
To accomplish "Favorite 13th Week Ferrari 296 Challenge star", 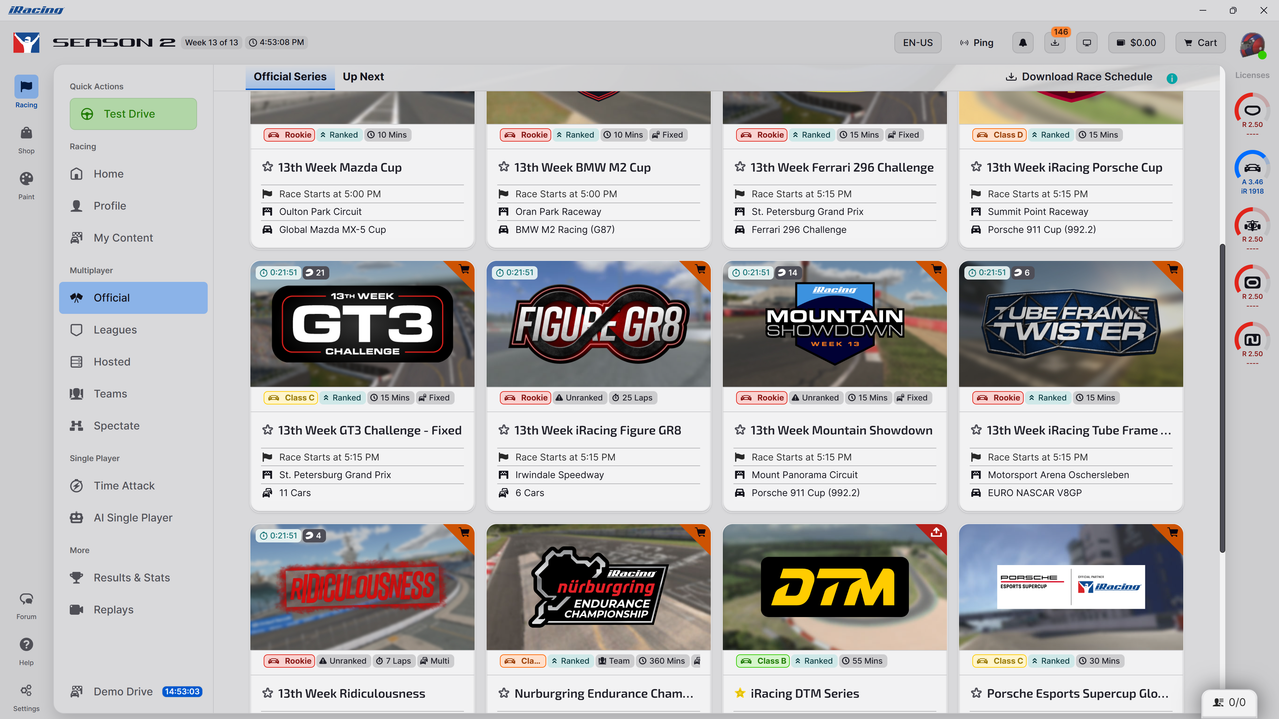I will pos(739,167).
